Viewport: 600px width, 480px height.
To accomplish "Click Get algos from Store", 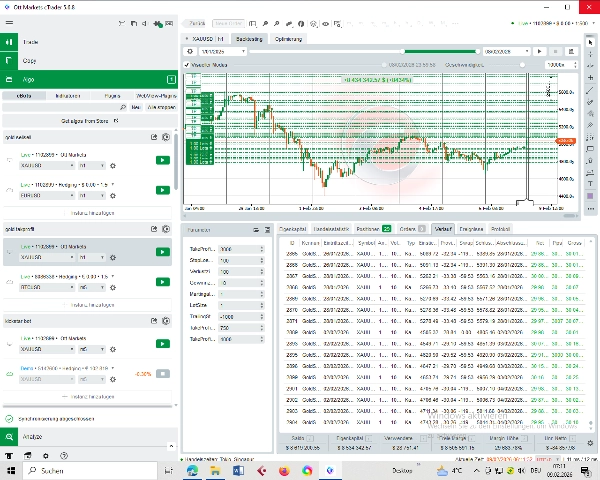I will 90,121.
